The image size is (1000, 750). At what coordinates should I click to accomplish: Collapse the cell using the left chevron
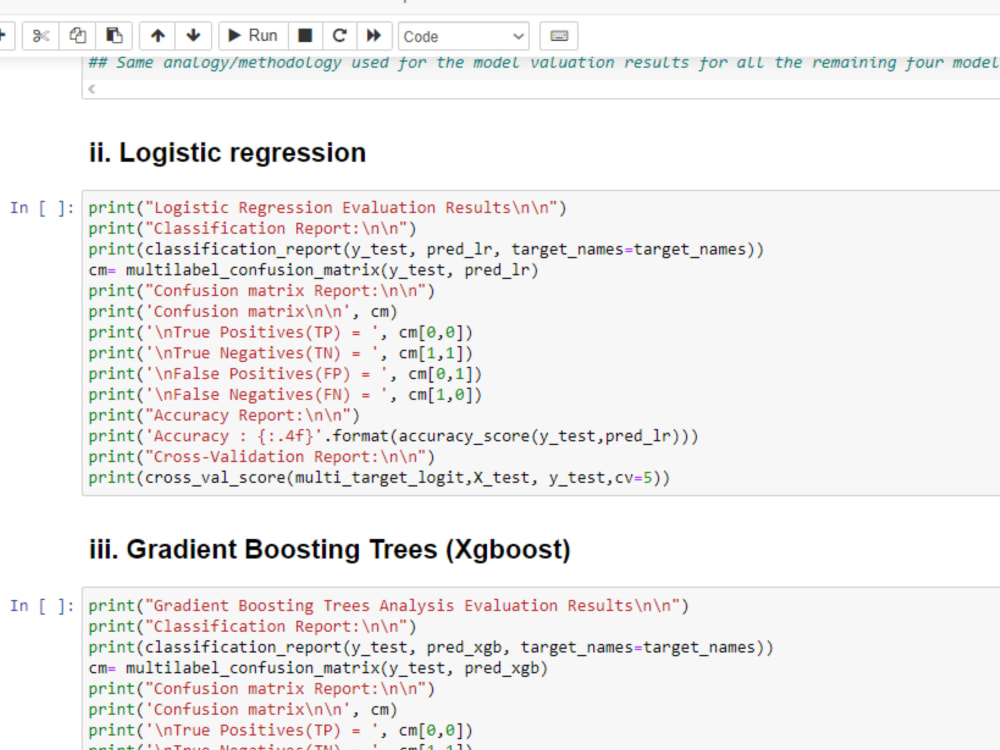(90, 89)
